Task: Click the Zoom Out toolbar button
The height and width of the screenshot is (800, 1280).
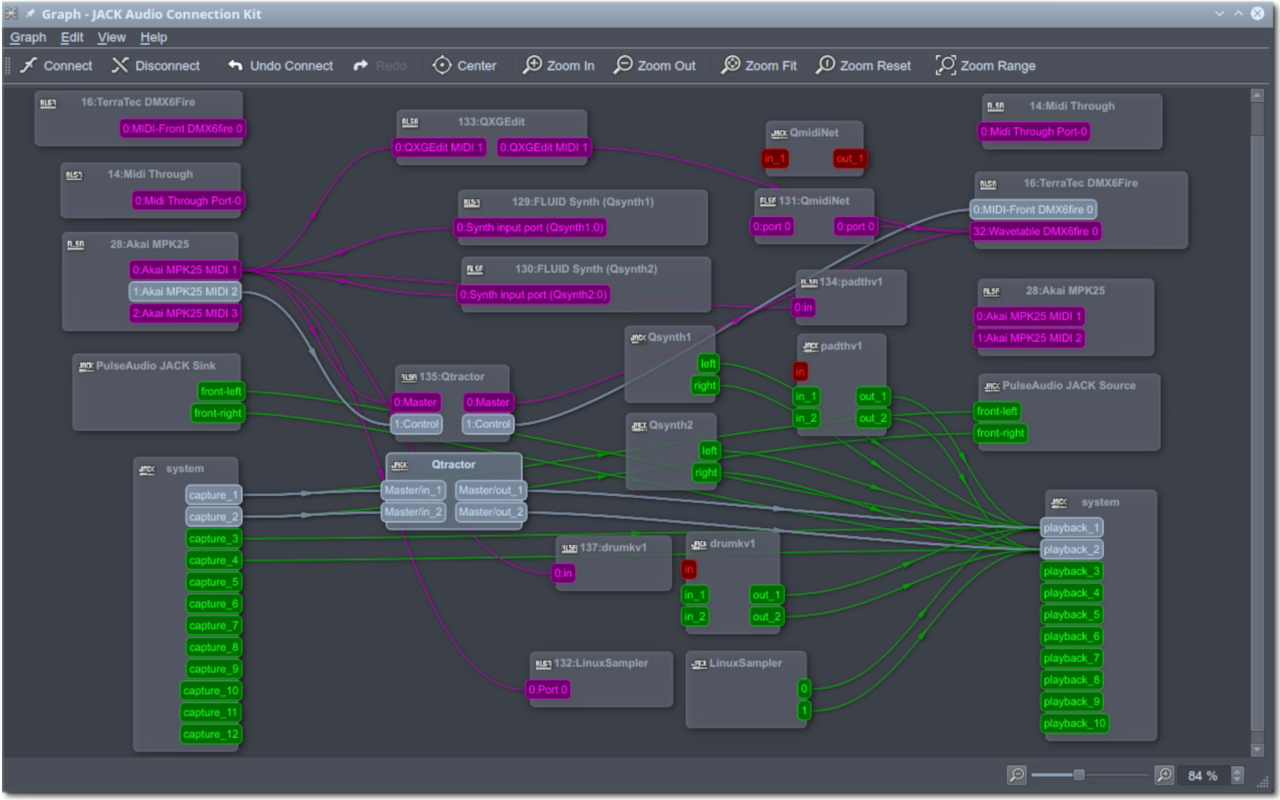Action: pos(655,66)
